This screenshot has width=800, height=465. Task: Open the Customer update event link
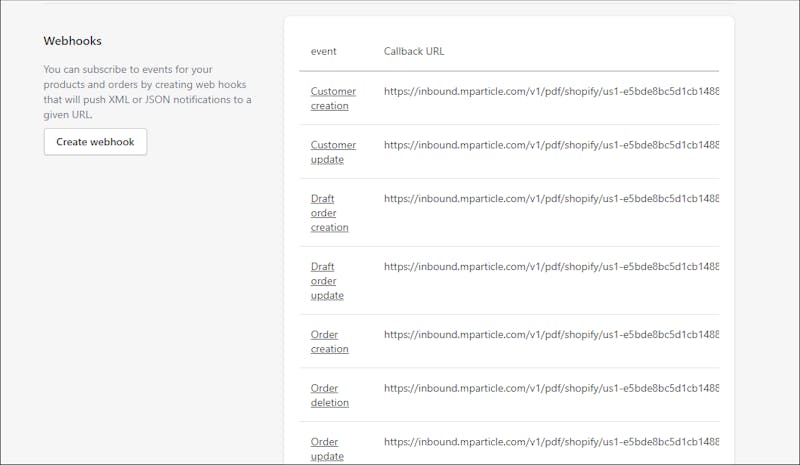click(x=333, y=152)
